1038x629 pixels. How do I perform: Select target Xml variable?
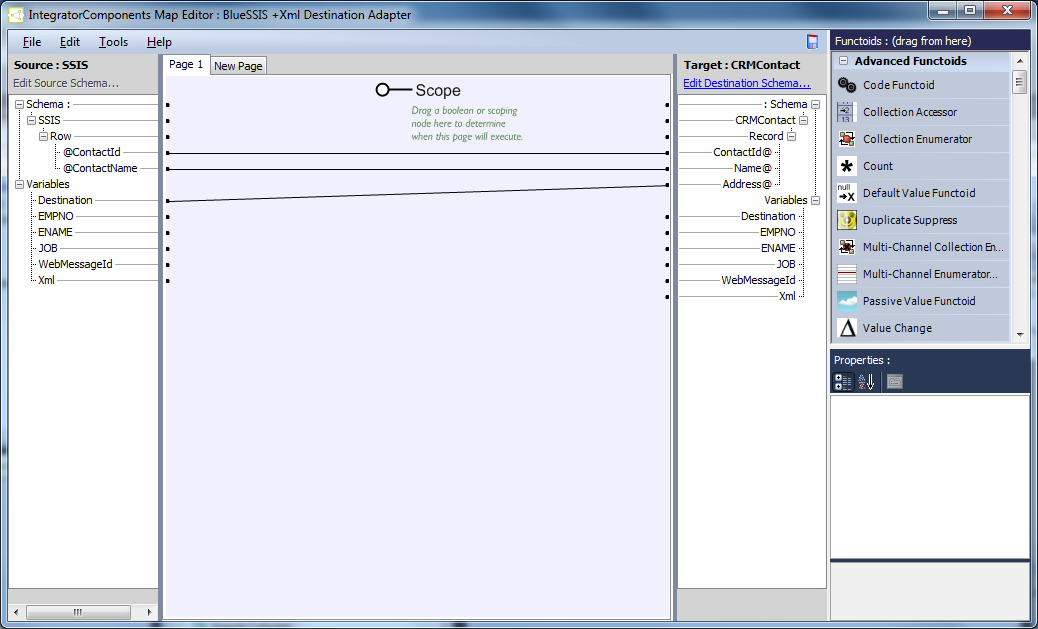787,297
